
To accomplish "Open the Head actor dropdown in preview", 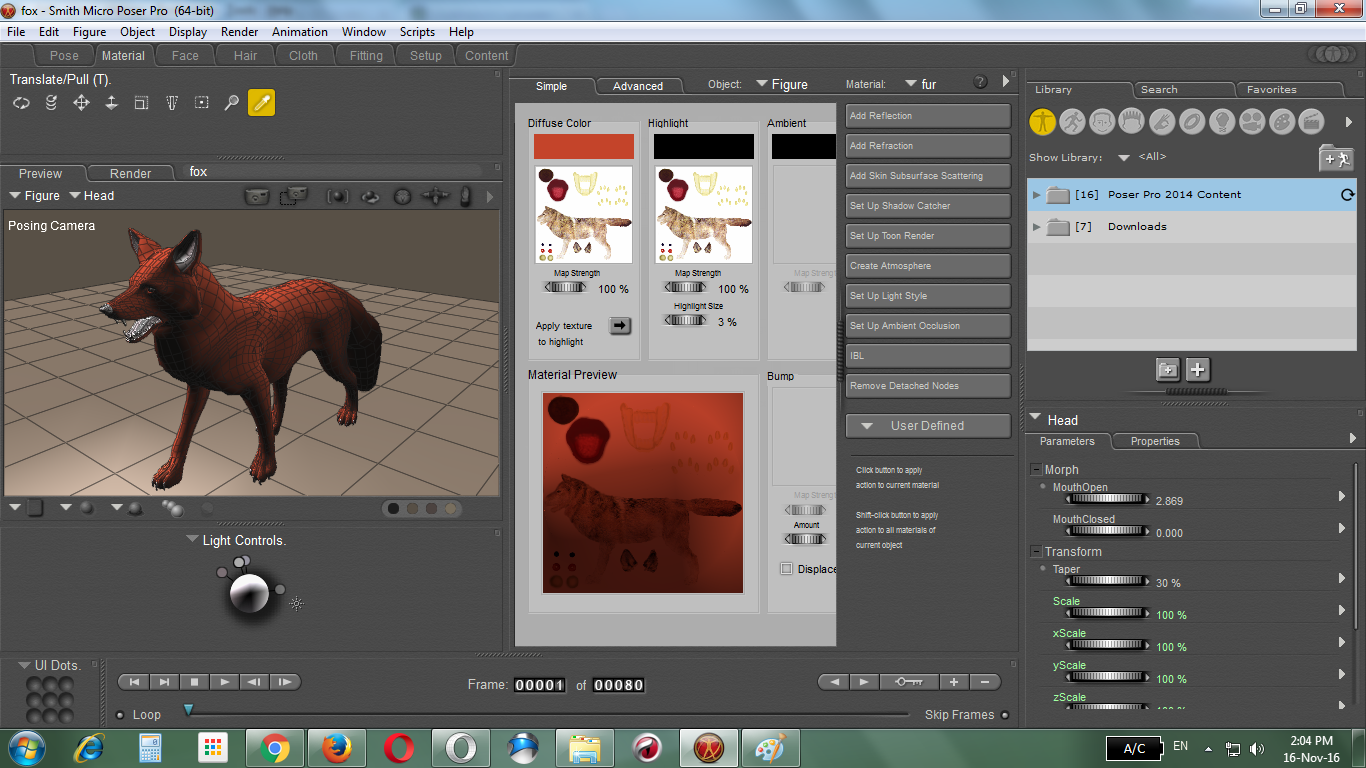I will pos(90,196).
